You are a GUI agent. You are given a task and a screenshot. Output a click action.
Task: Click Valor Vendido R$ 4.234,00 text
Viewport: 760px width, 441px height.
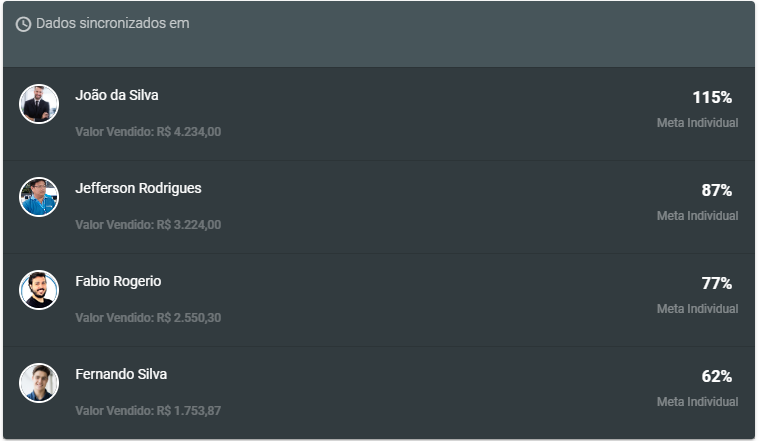point(148,132)
